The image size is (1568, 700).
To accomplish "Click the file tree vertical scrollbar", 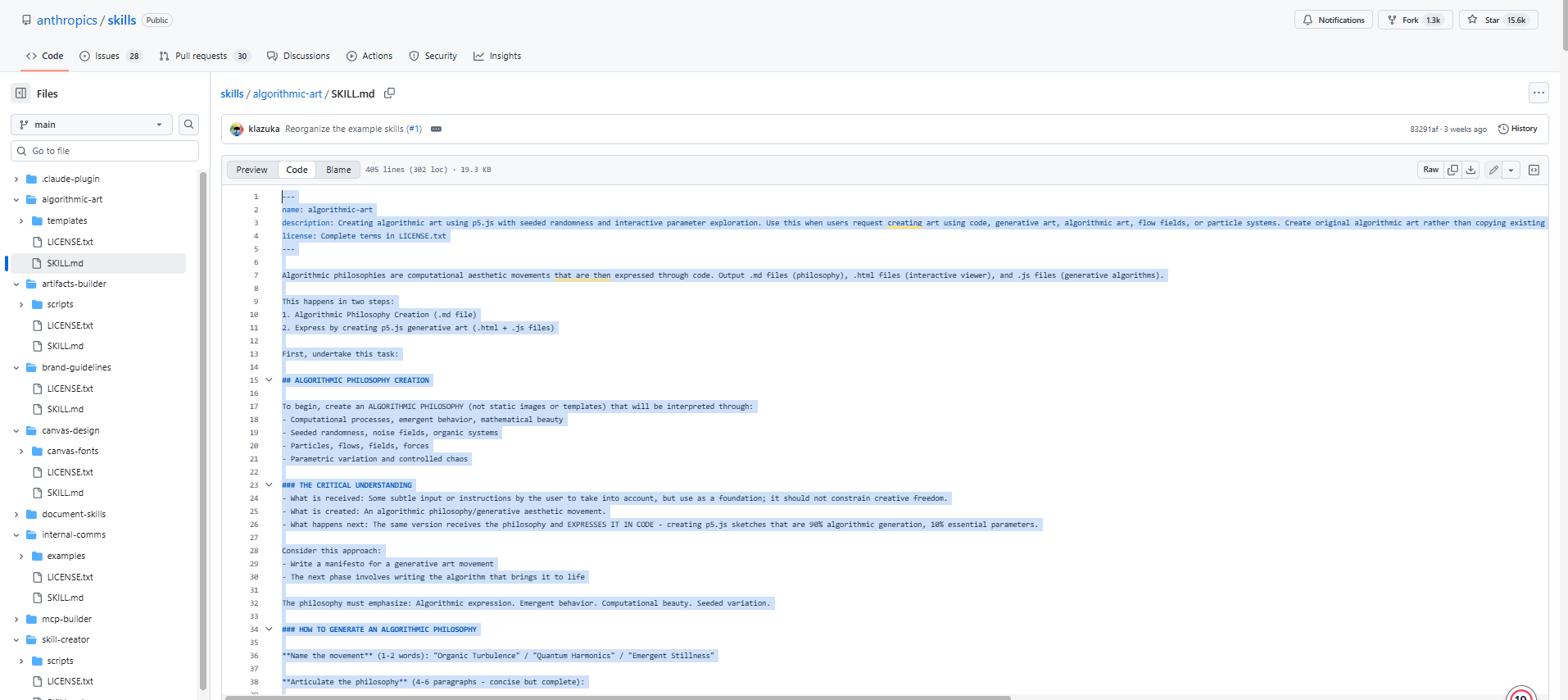I will point(203,430).
